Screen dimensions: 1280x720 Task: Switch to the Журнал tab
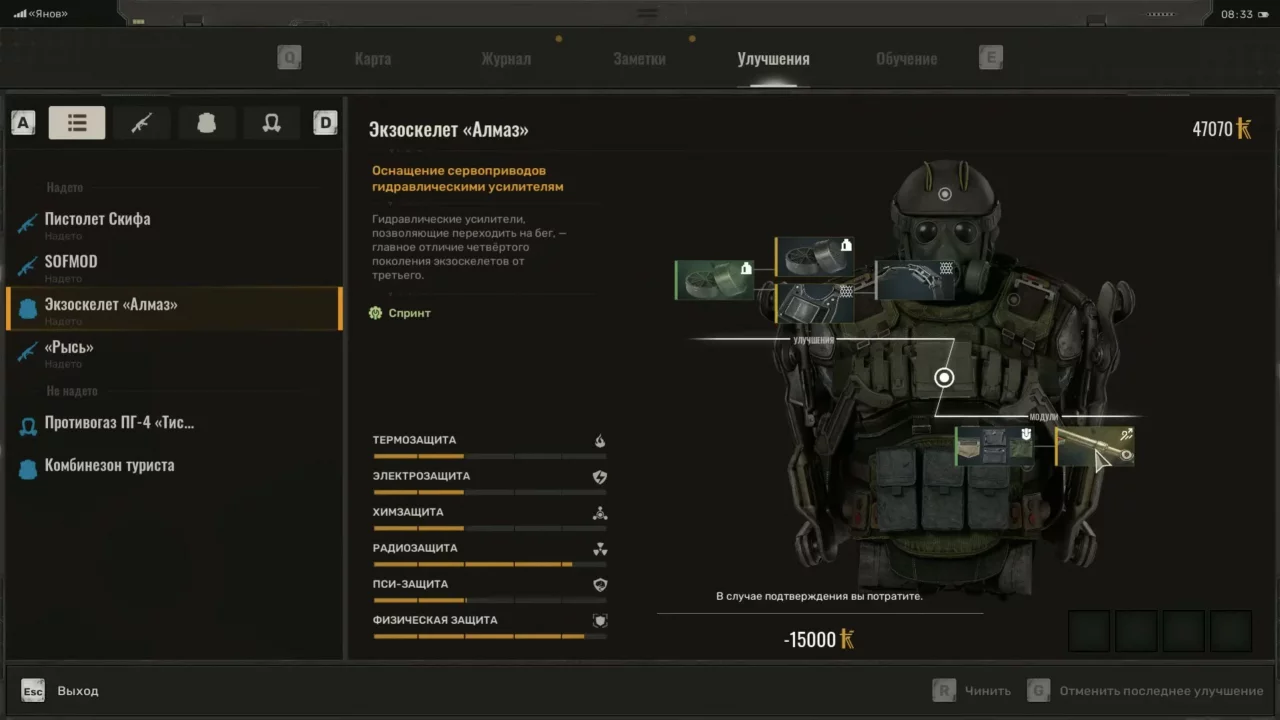[x=506, y=59]
